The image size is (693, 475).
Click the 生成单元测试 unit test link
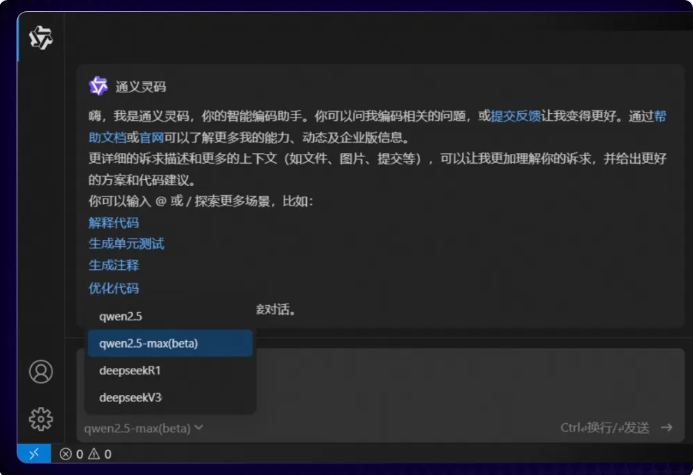[126, 244]
